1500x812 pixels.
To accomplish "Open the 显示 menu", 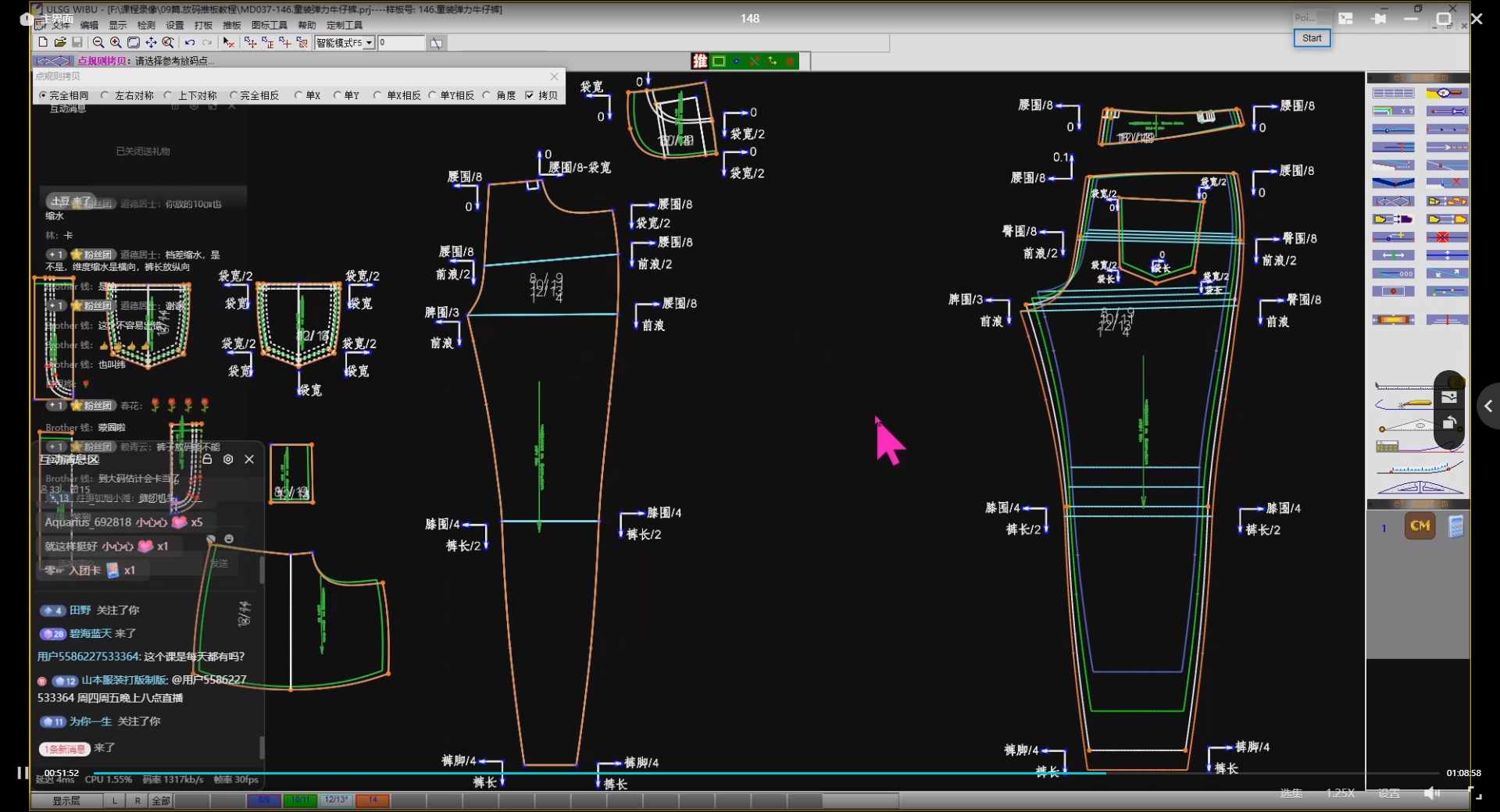I will click(118, 25).
